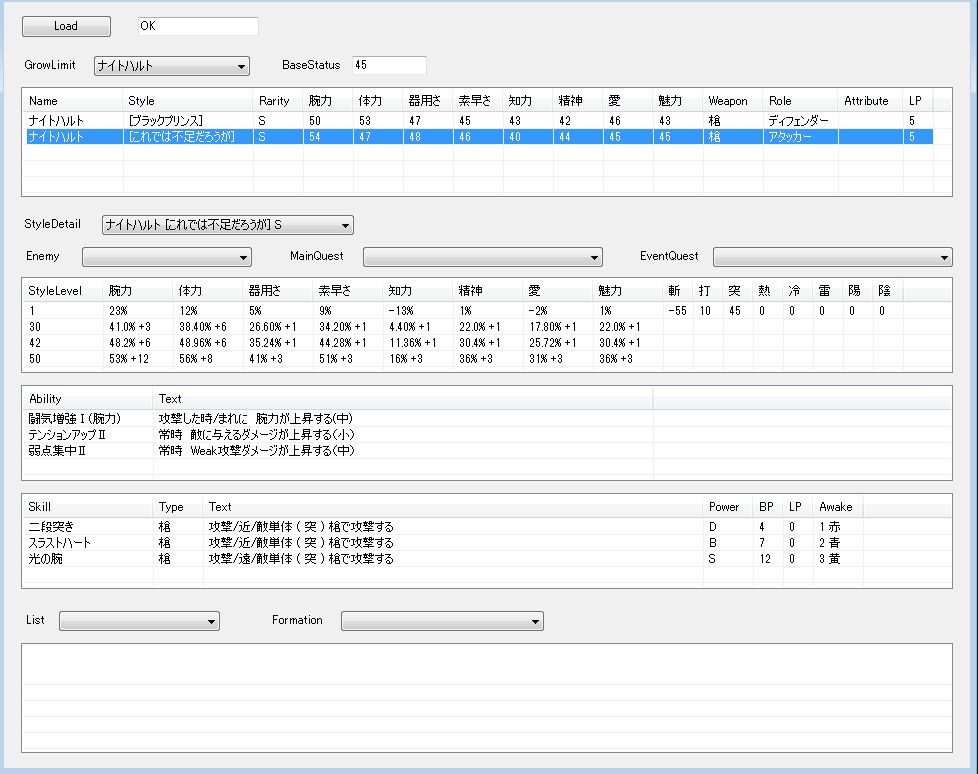The width and height of the screenshot is (978, 774).
Task: Open the GrowLimit dropdown
Action: pos(172,66)
